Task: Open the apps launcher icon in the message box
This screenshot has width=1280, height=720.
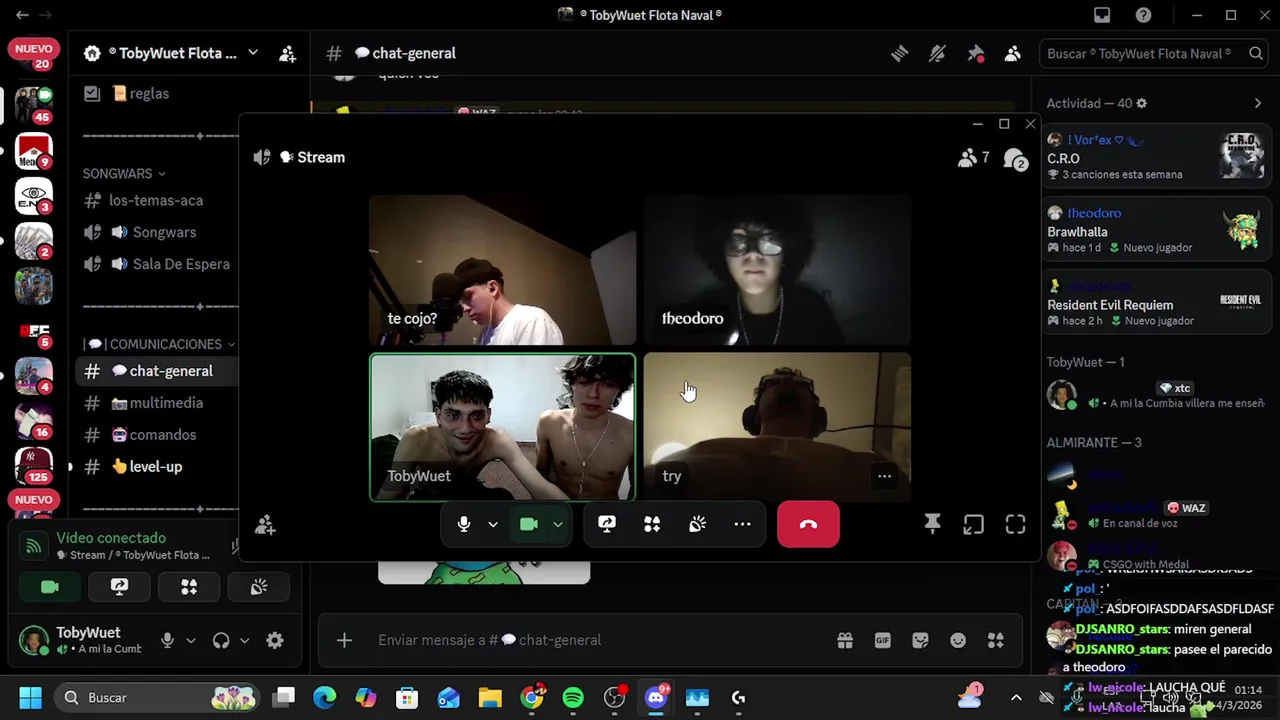Action: click(x=996, y=640)
